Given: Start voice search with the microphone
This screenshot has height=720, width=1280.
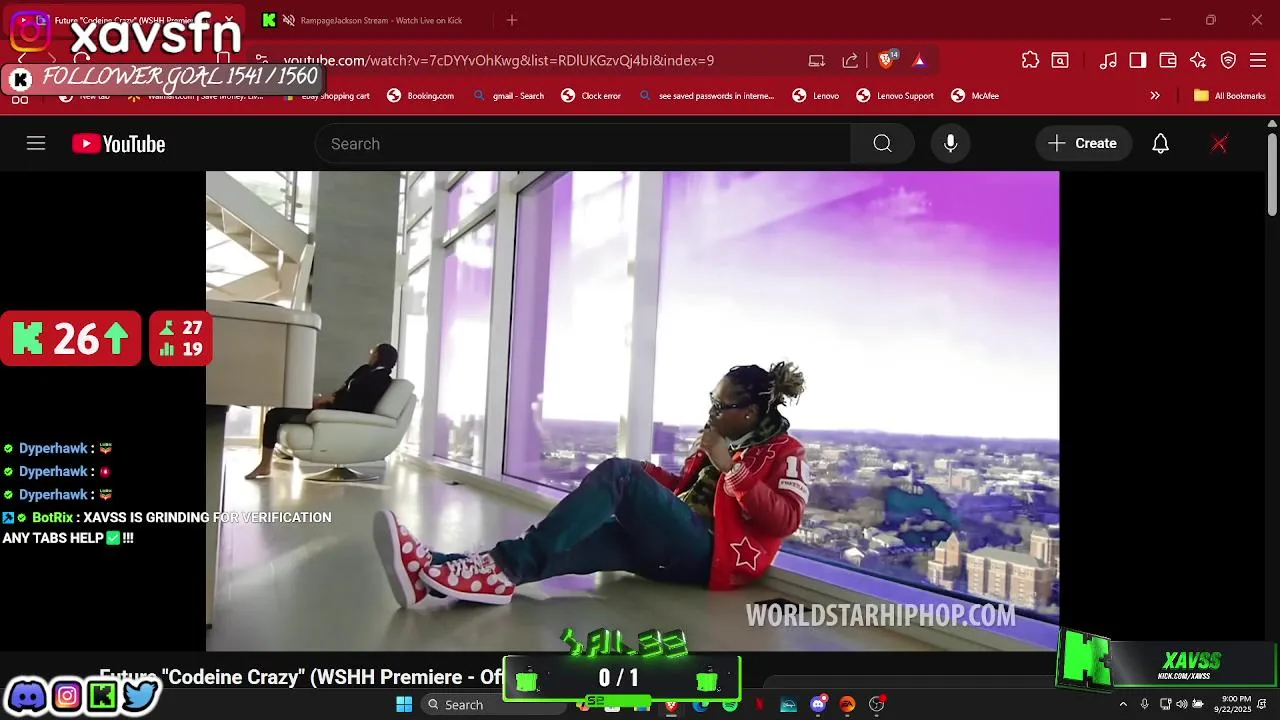Looking at the screenshot, I should click(x=951, y=143).
